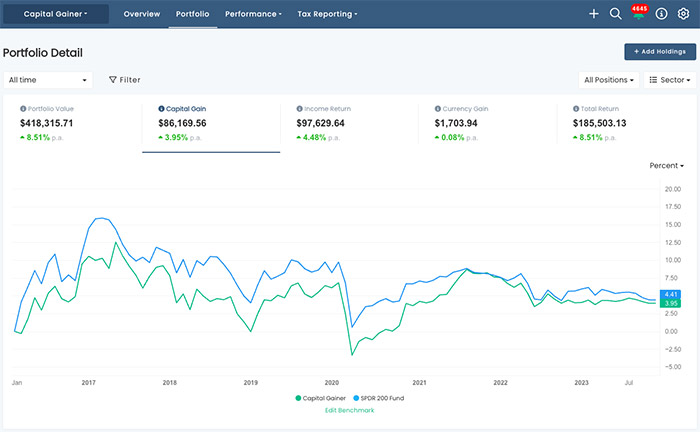Click the Edit Benchmark link
Screen dimensions: 700x432
point(350,410)
